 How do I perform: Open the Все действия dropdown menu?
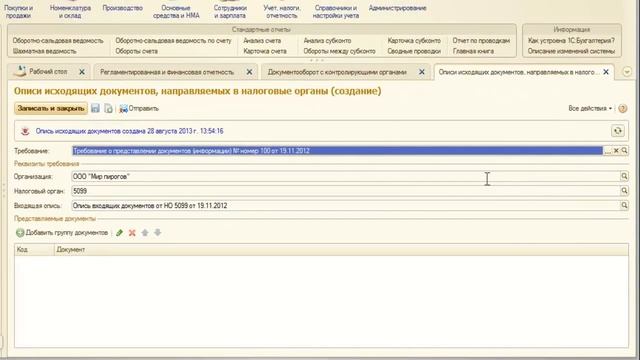point(590,108)
